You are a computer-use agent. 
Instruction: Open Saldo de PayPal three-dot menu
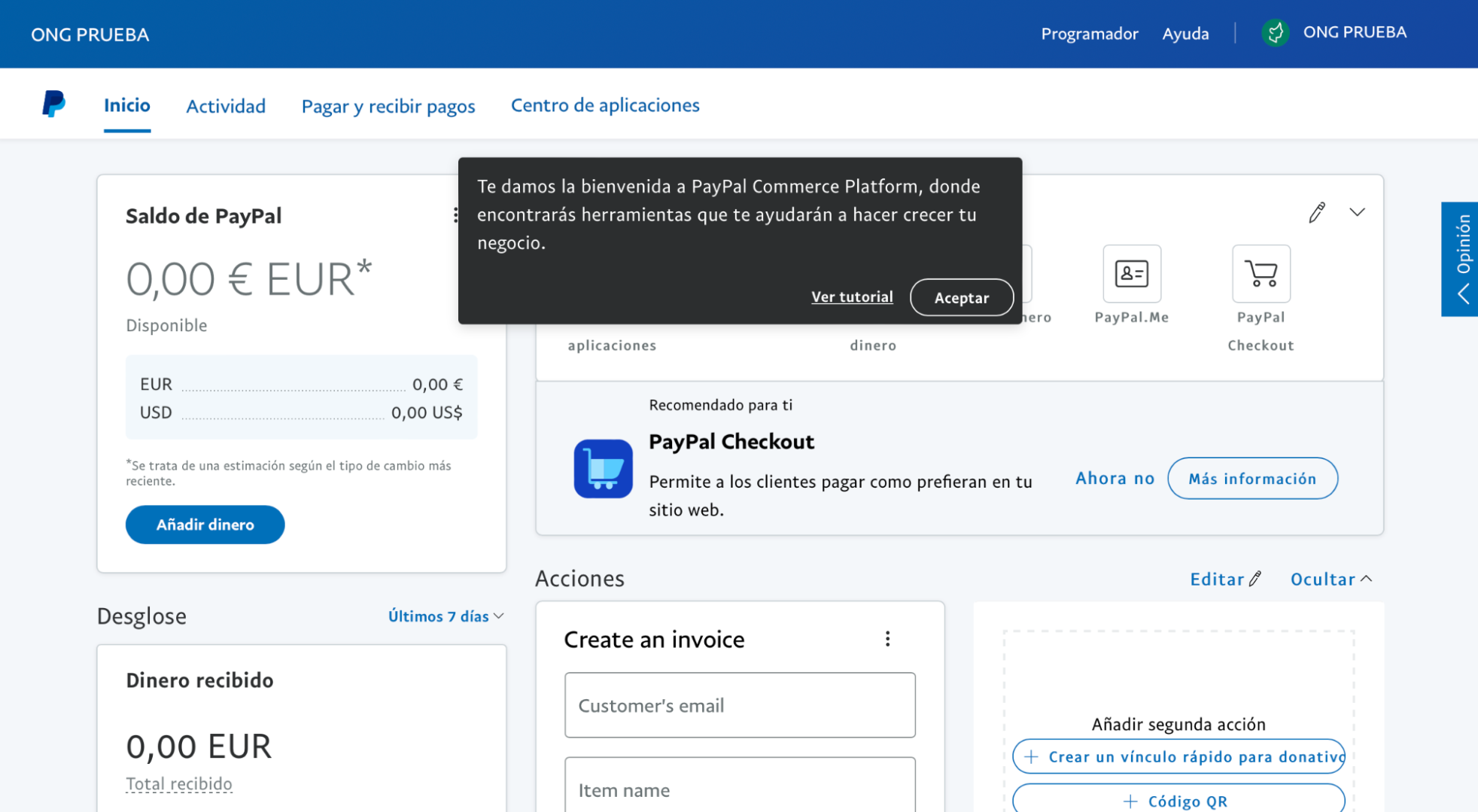click(x=455, y=215)
